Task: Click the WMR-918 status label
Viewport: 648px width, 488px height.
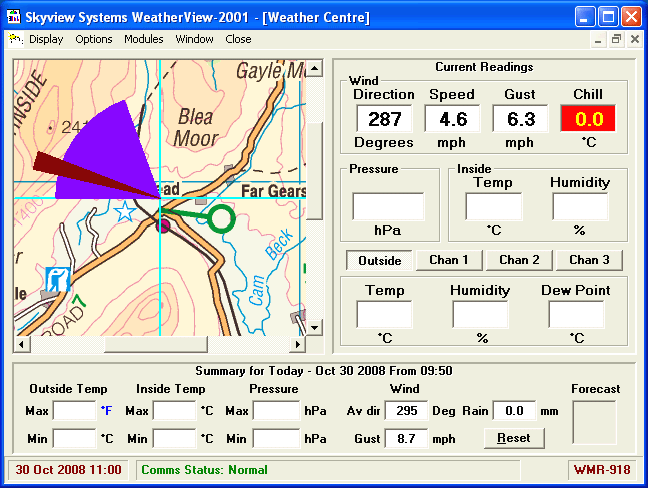Action: [x=602, y=470]
